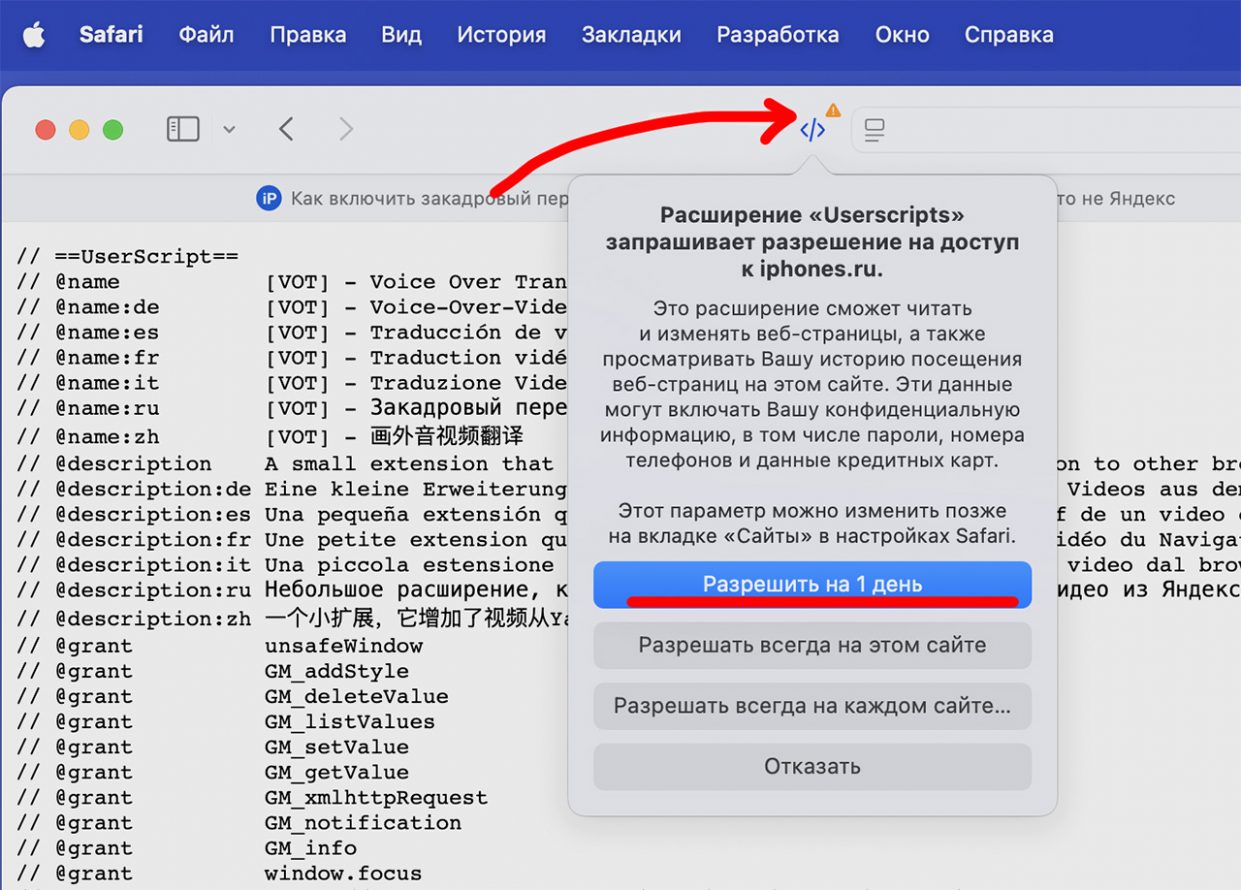Open the Разработка menu
Viewport: 1241px width, 890px height.
coord(777,34)
